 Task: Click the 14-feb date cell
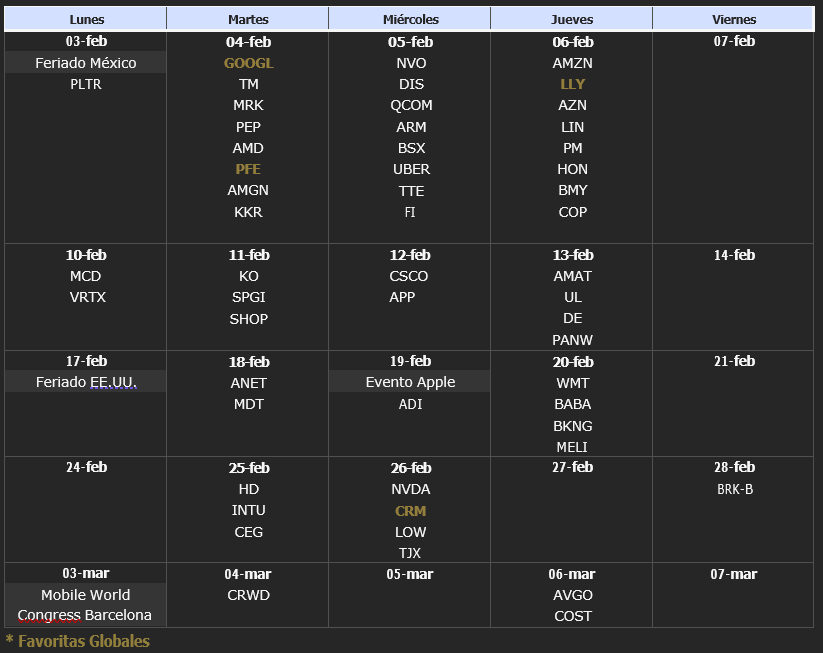point(734,255)
